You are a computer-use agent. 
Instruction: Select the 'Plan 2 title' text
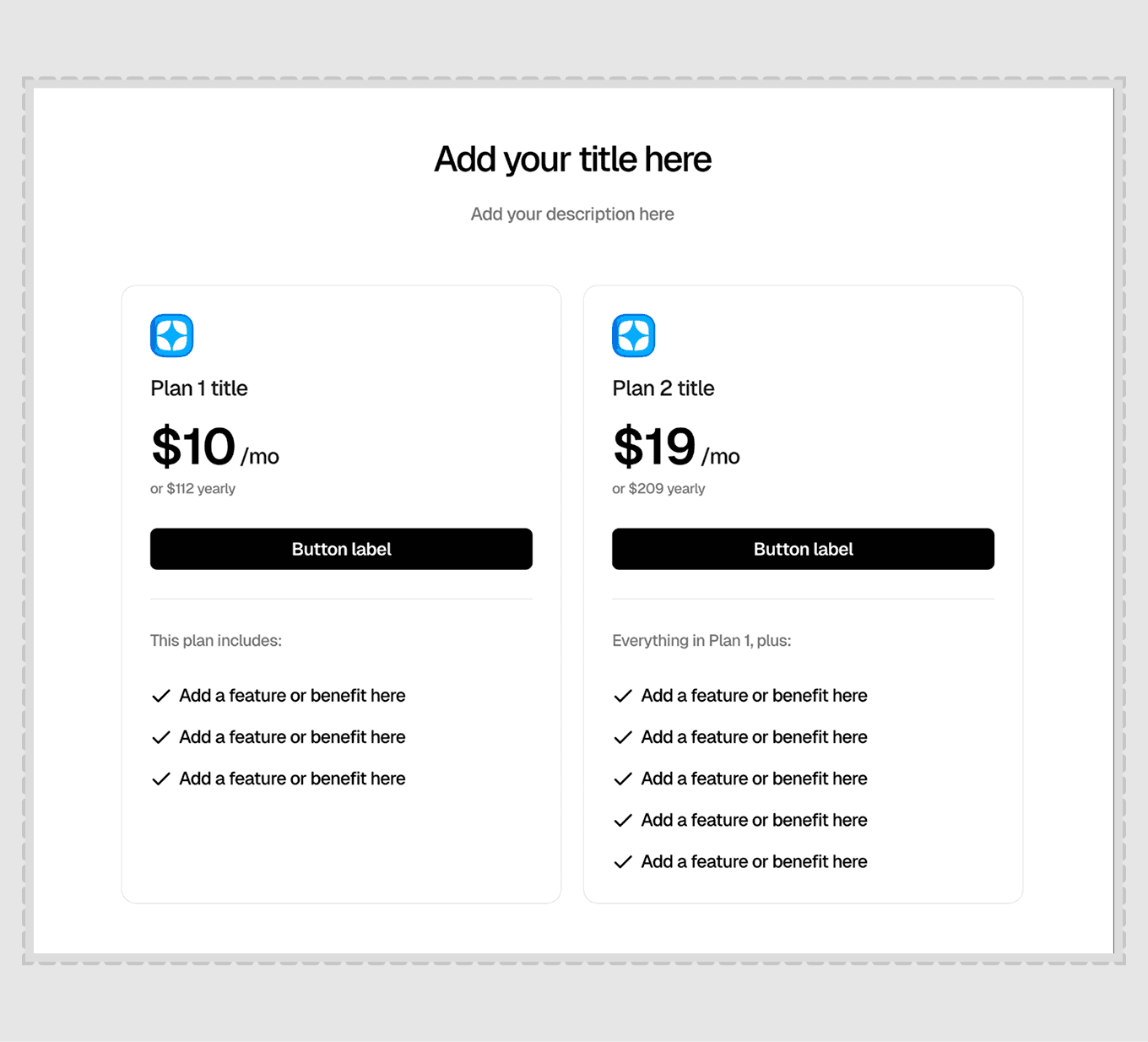click(x=663, y=388)
